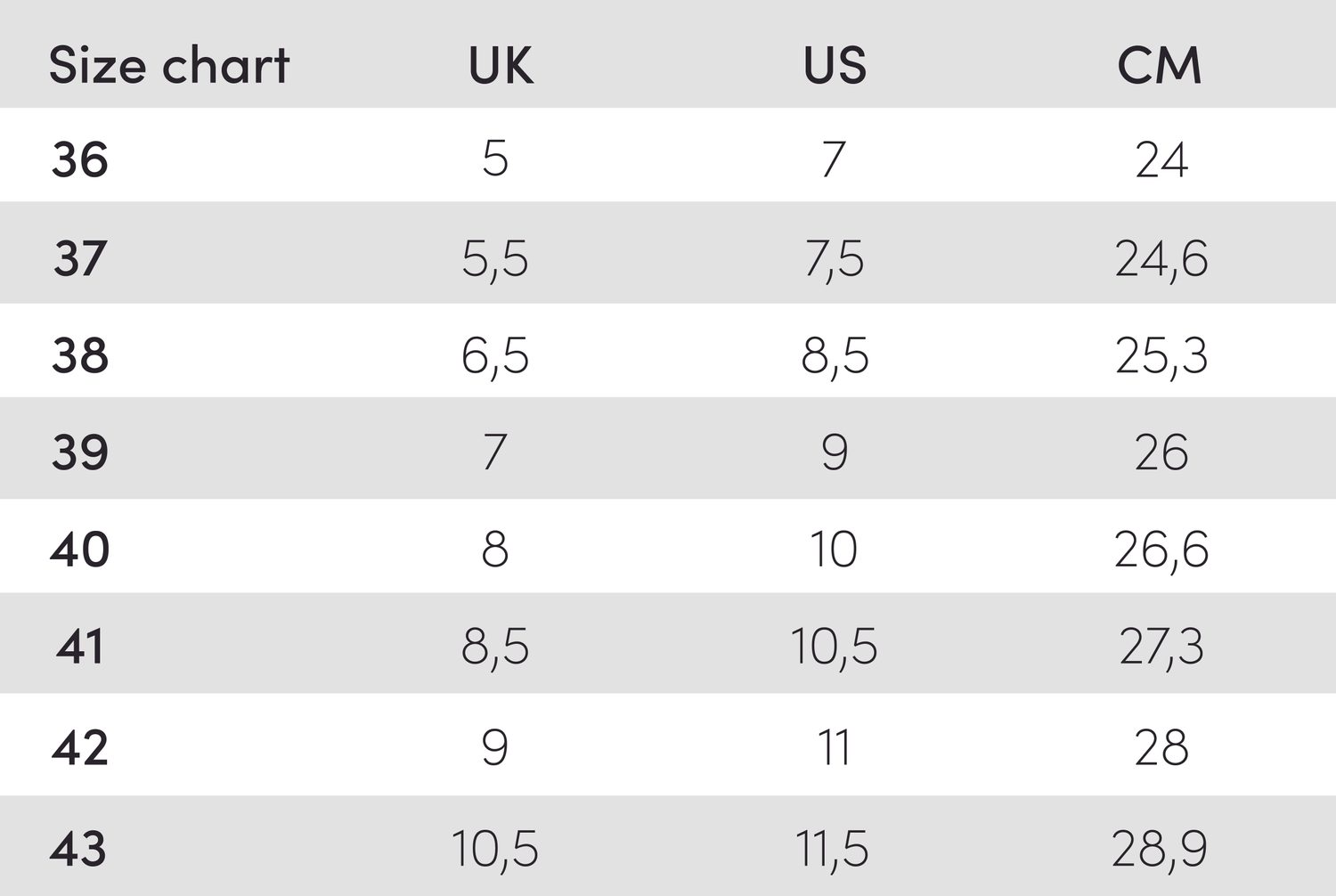Select CM value 28,9 for size 43
Image resolution: width=1336 pixels, height=896 pixels.
tap(1160, 848)
